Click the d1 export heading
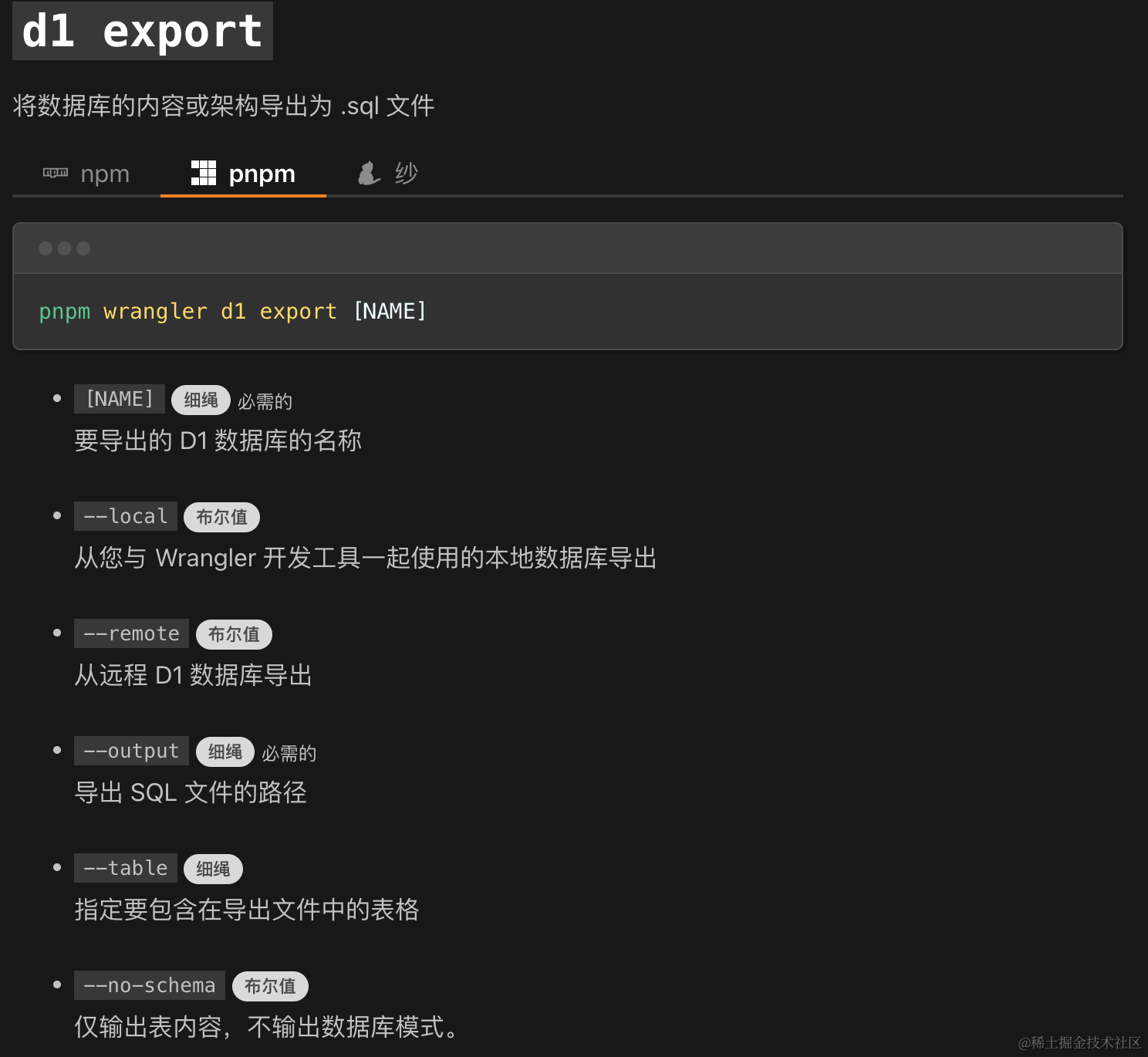1148x1057 pixels. point(143,31)
